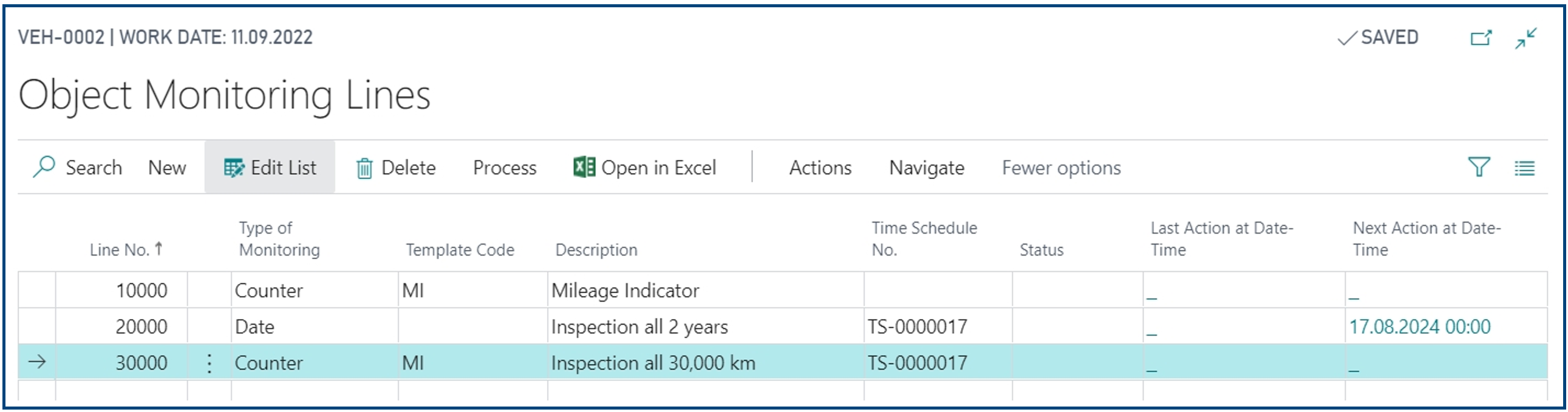Click Status column header

(1041, 249)
